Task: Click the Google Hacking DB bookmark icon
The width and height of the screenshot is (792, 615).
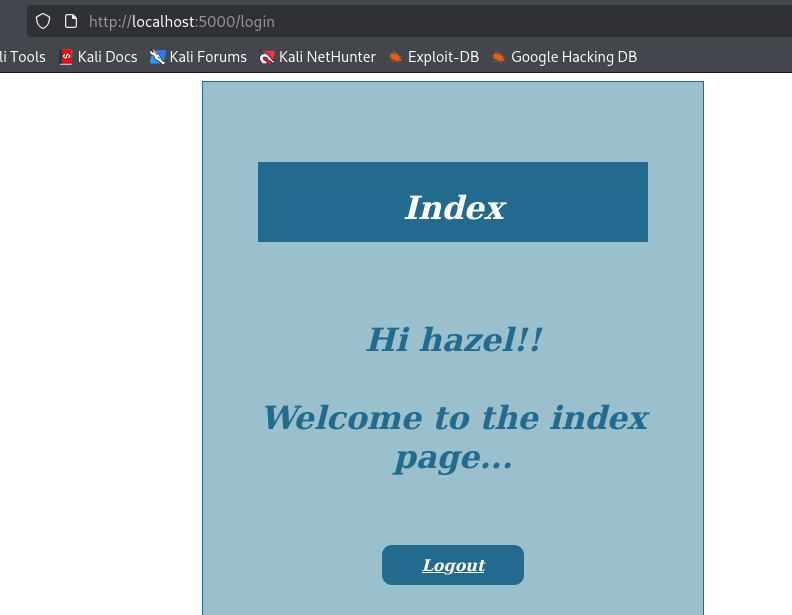Action: point(498,57)
